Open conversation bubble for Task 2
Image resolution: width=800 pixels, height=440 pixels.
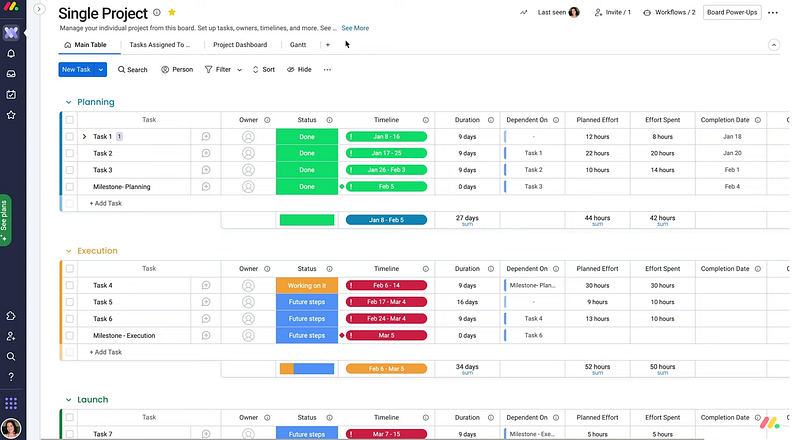click(x=206, y=153)
